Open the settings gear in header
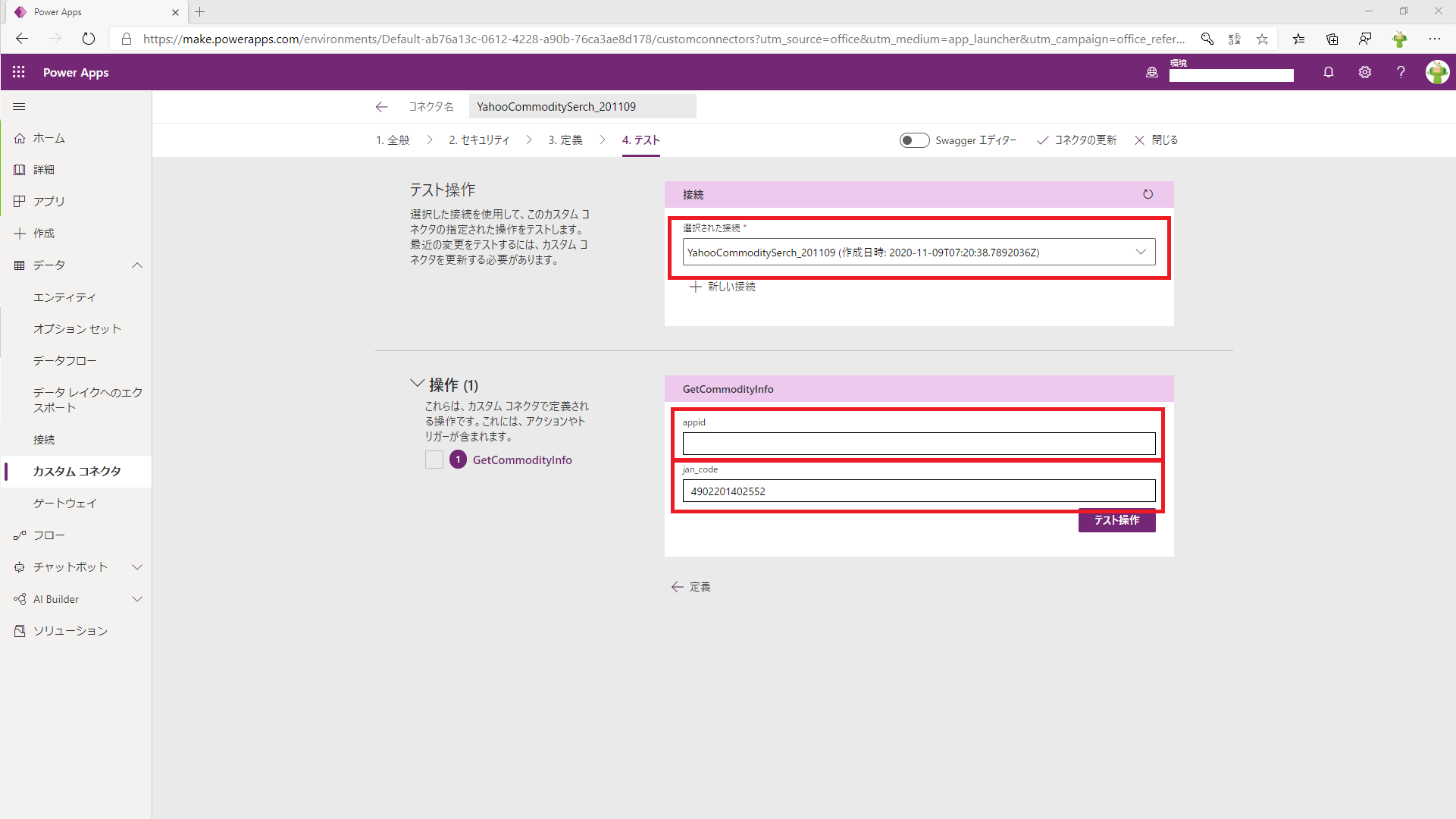Screen dimensions: 1456x819 (1365, 72)
